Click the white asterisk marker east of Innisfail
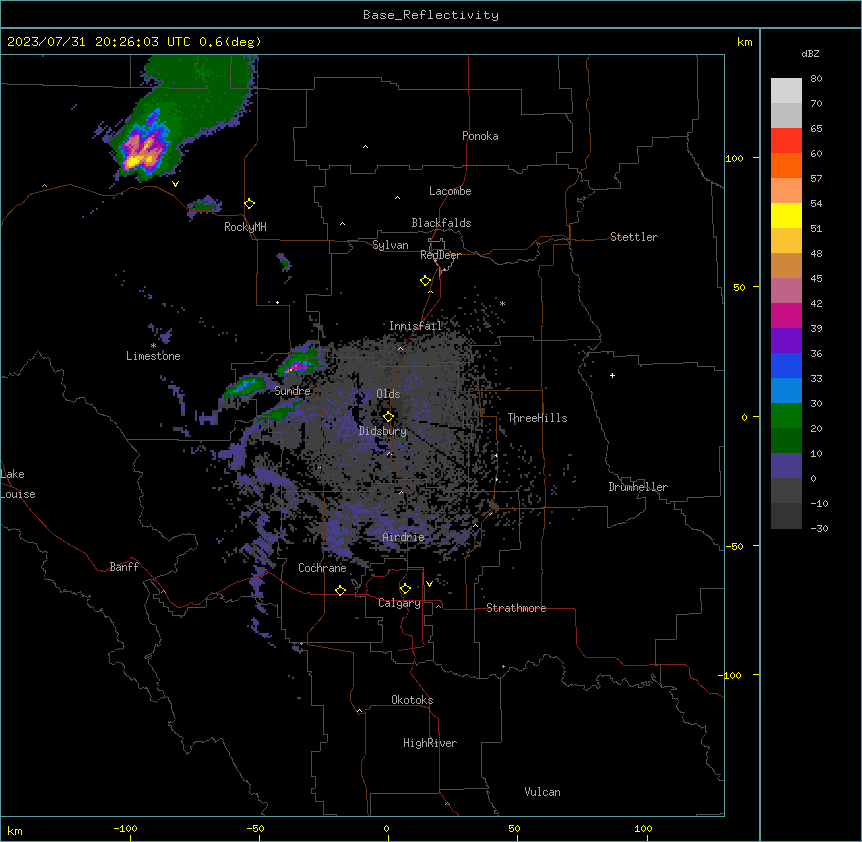The image size is (862, 842). pos(502,304)
